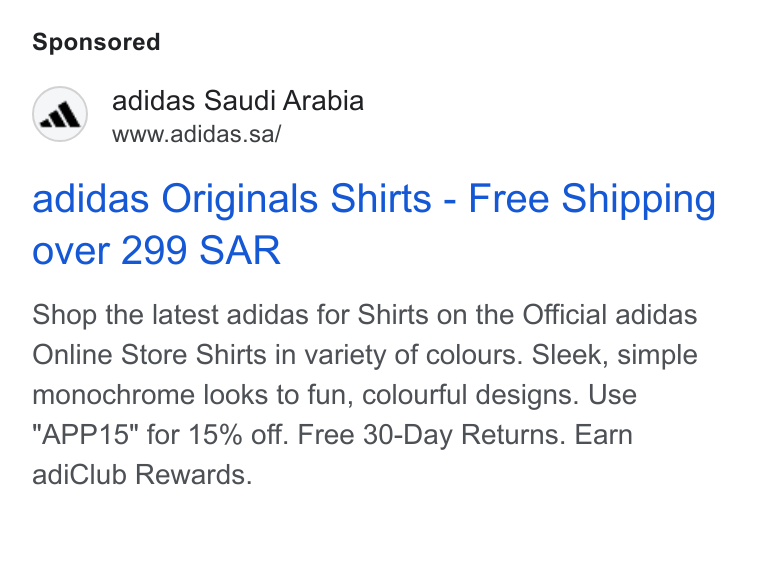Viewport: 760px width, 582px height.
Task: Click the "Free 30-Day Returns" text
Action: point(431,434)
